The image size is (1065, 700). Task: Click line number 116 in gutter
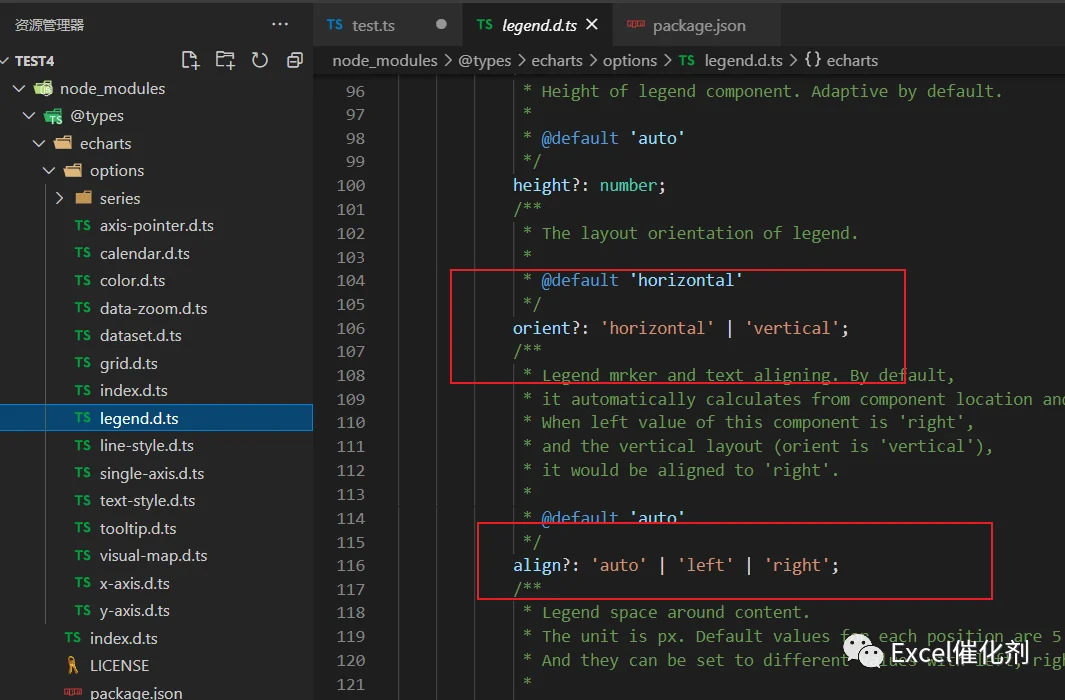(350, 566)
